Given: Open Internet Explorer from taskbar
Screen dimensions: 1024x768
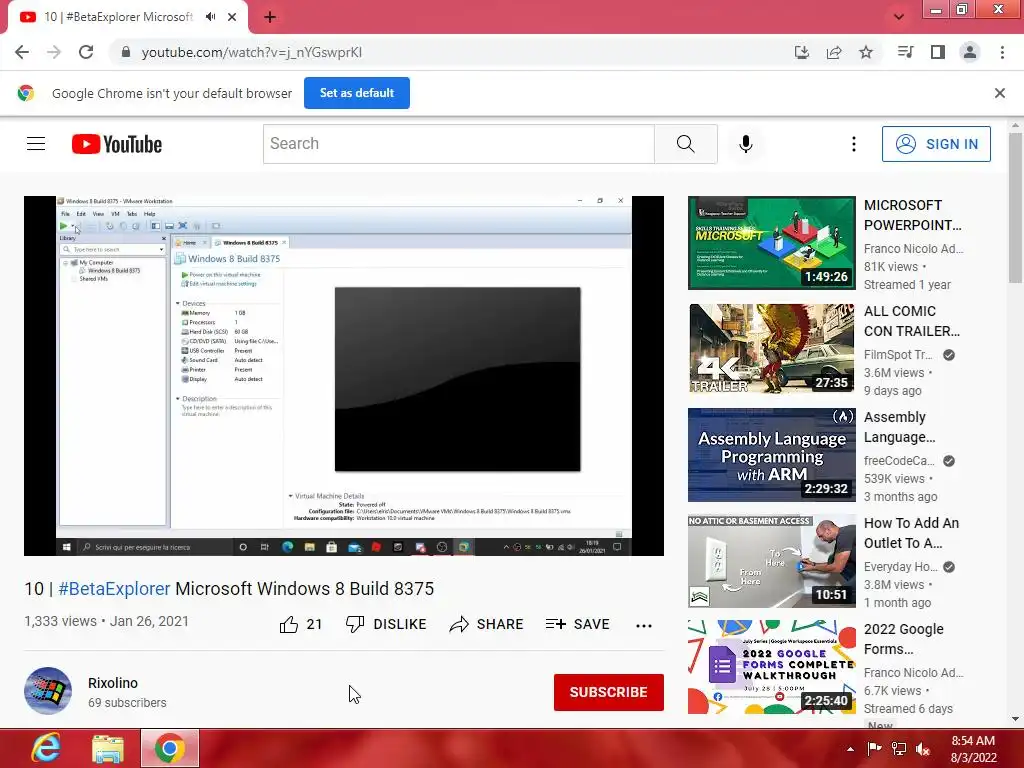Looking at the screenshot, I should coord(46,748).
